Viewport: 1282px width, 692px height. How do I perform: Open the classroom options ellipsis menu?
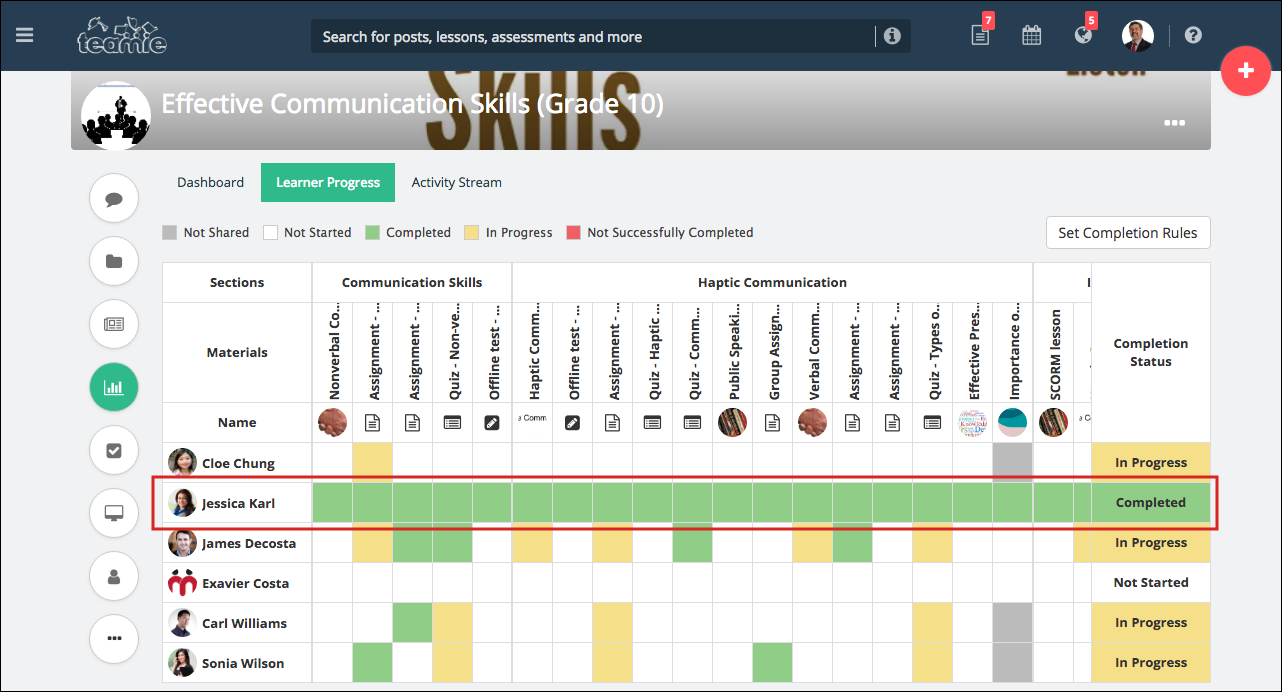1174,123
